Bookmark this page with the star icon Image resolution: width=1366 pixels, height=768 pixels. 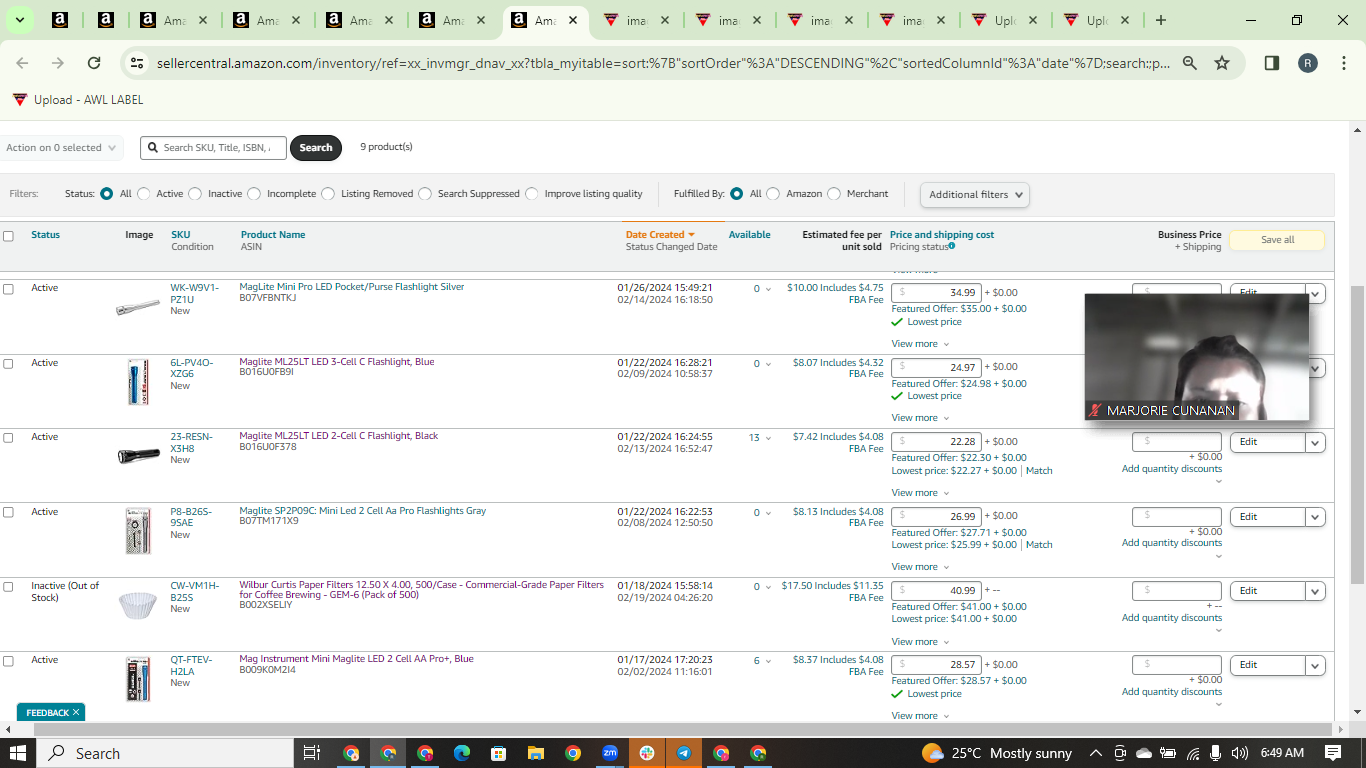1222,63
